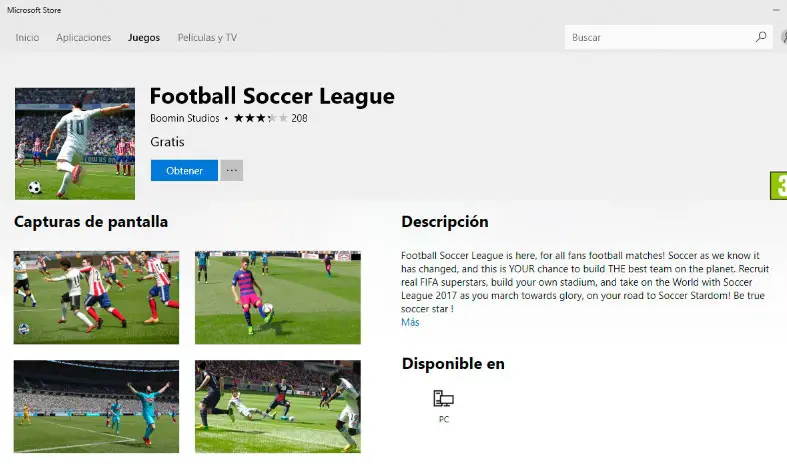787x464 pixels.
Task: Minimize the Microsoft Store window
Action: tap(776, 10)
